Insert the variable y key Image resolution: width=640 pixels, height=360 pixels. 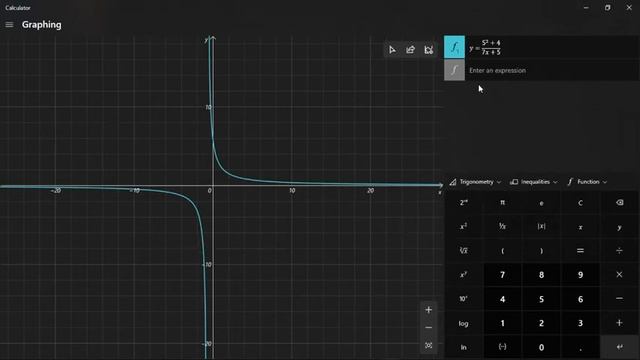click(x=619, y=227)
